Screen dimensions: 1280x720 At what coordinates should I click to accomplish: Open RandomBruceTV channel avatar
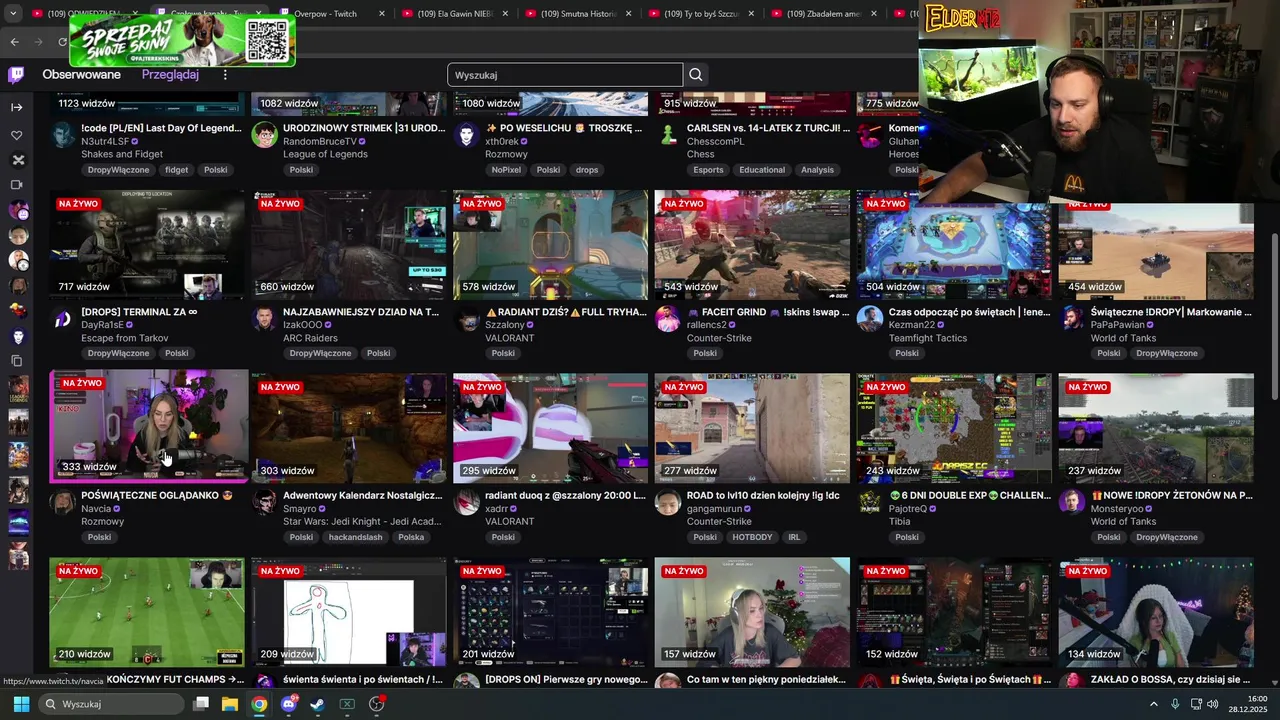point(264,135)
